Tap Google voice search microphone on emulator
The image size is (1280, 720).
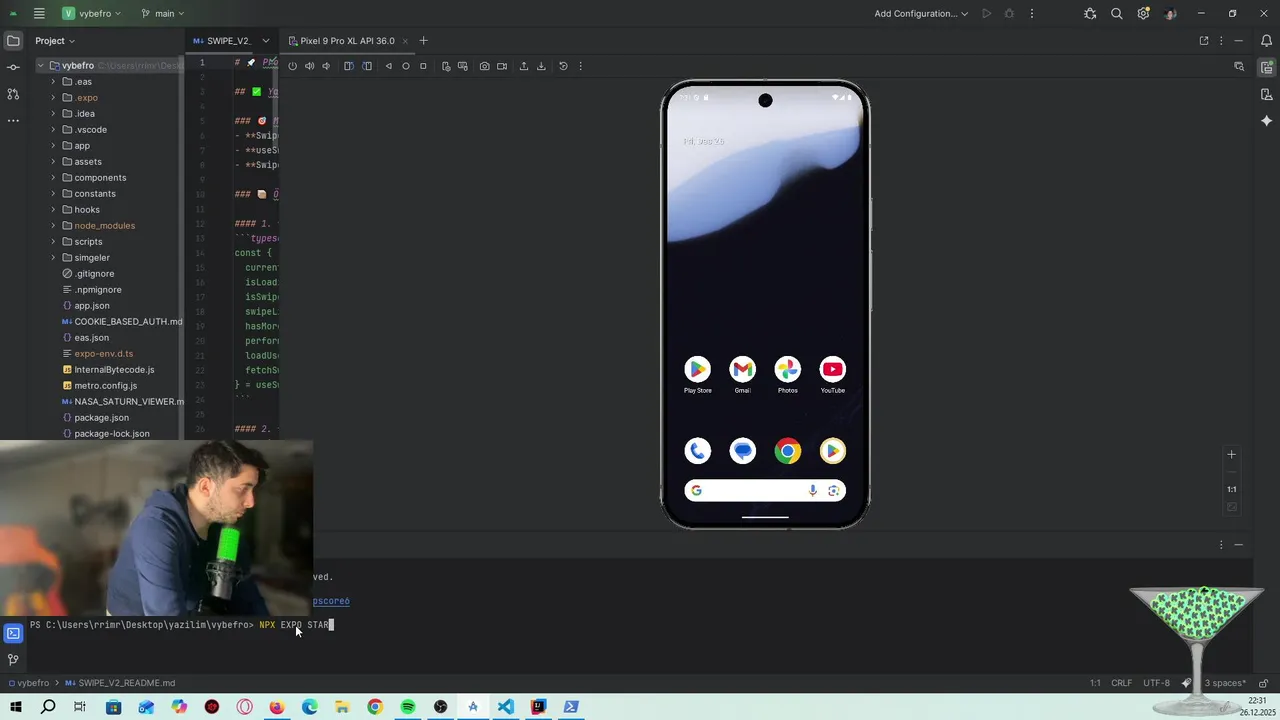[x=813, y=491]
